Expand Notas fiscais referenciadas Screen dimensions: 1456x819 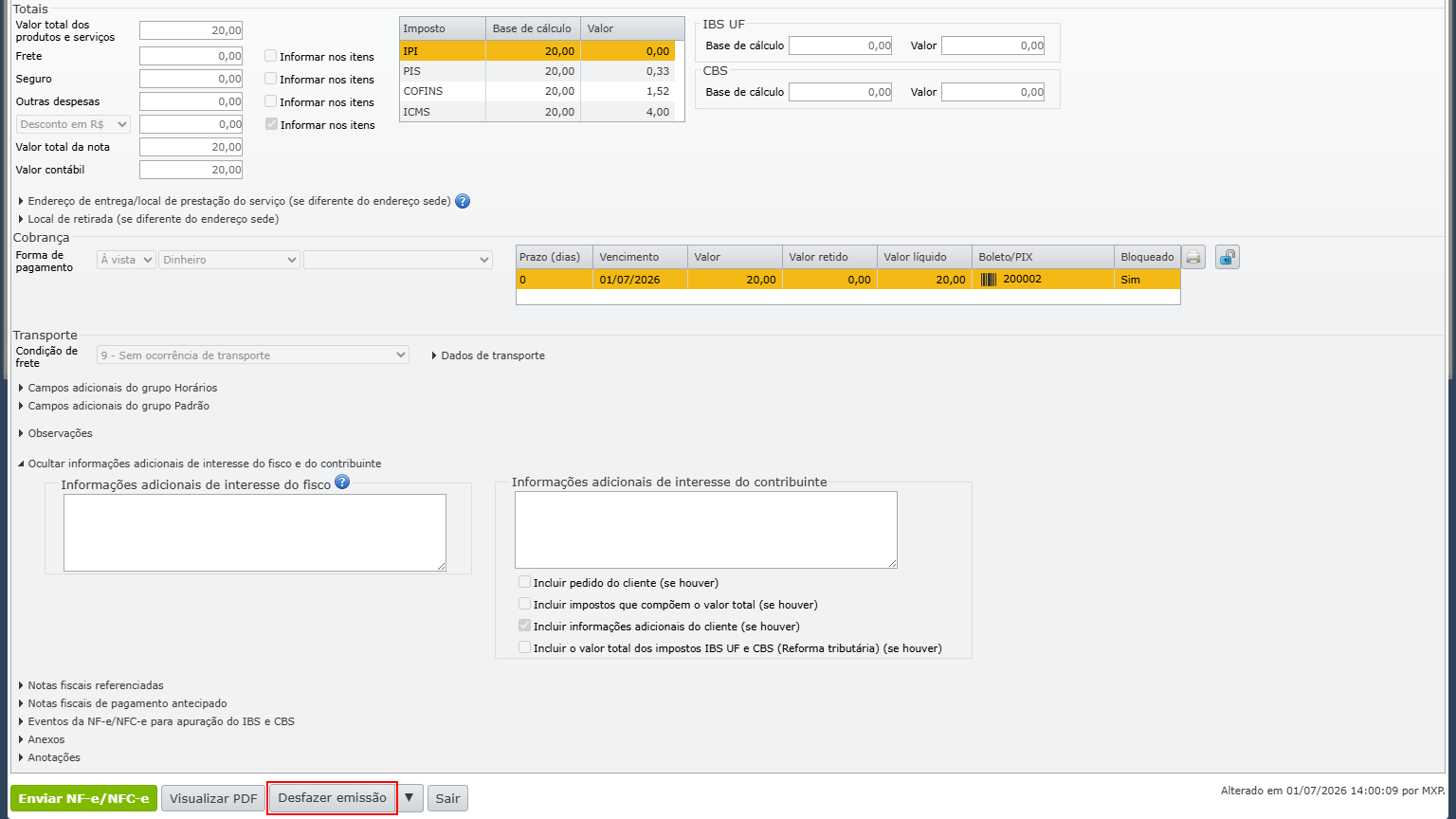[x=95, y=685]
